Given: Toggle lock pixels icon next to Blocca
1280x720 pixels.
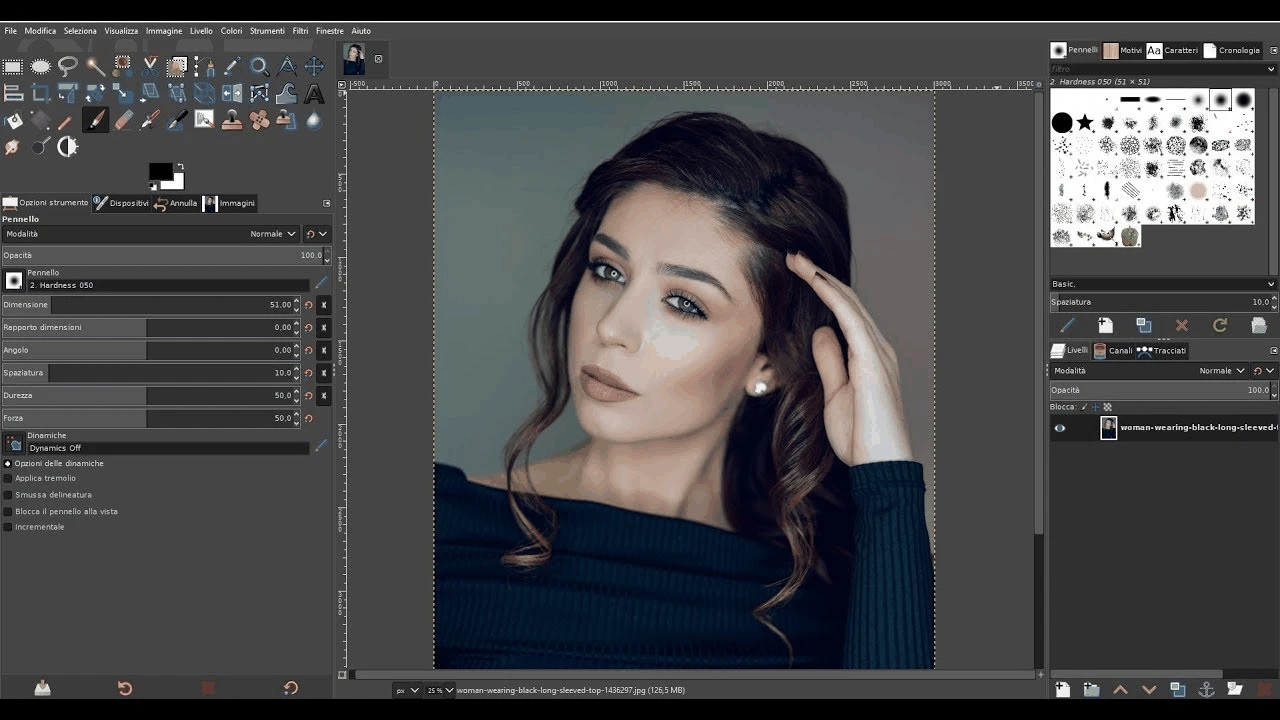Looking at the screenshot, I should pos(1084,407).
